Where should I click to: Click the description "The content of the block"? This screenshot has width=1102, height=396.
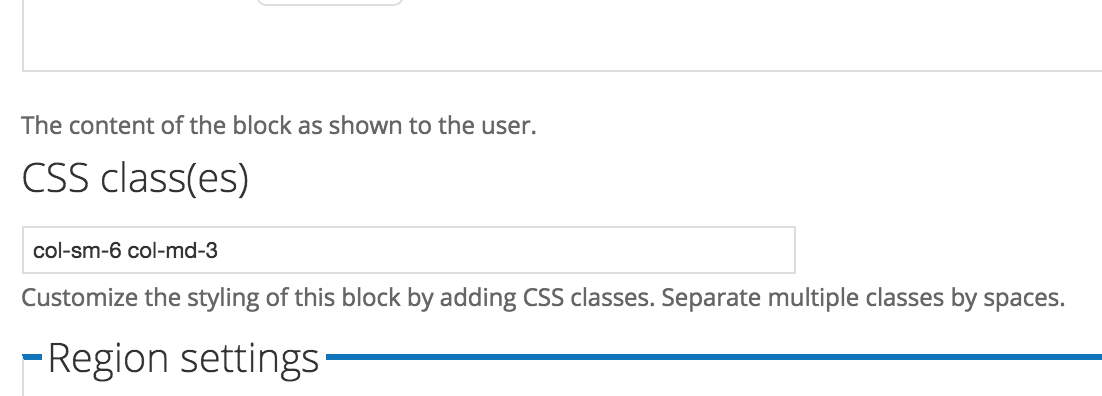click(278, 126)
